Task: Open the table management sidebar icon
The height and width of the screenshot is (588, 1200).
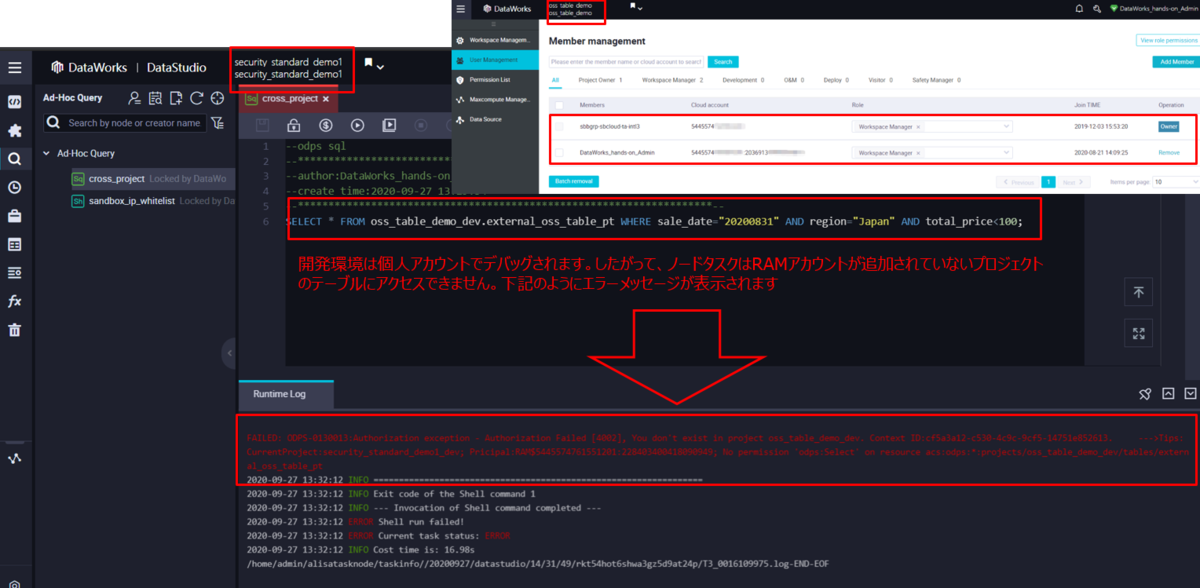Action: point(14,244)
